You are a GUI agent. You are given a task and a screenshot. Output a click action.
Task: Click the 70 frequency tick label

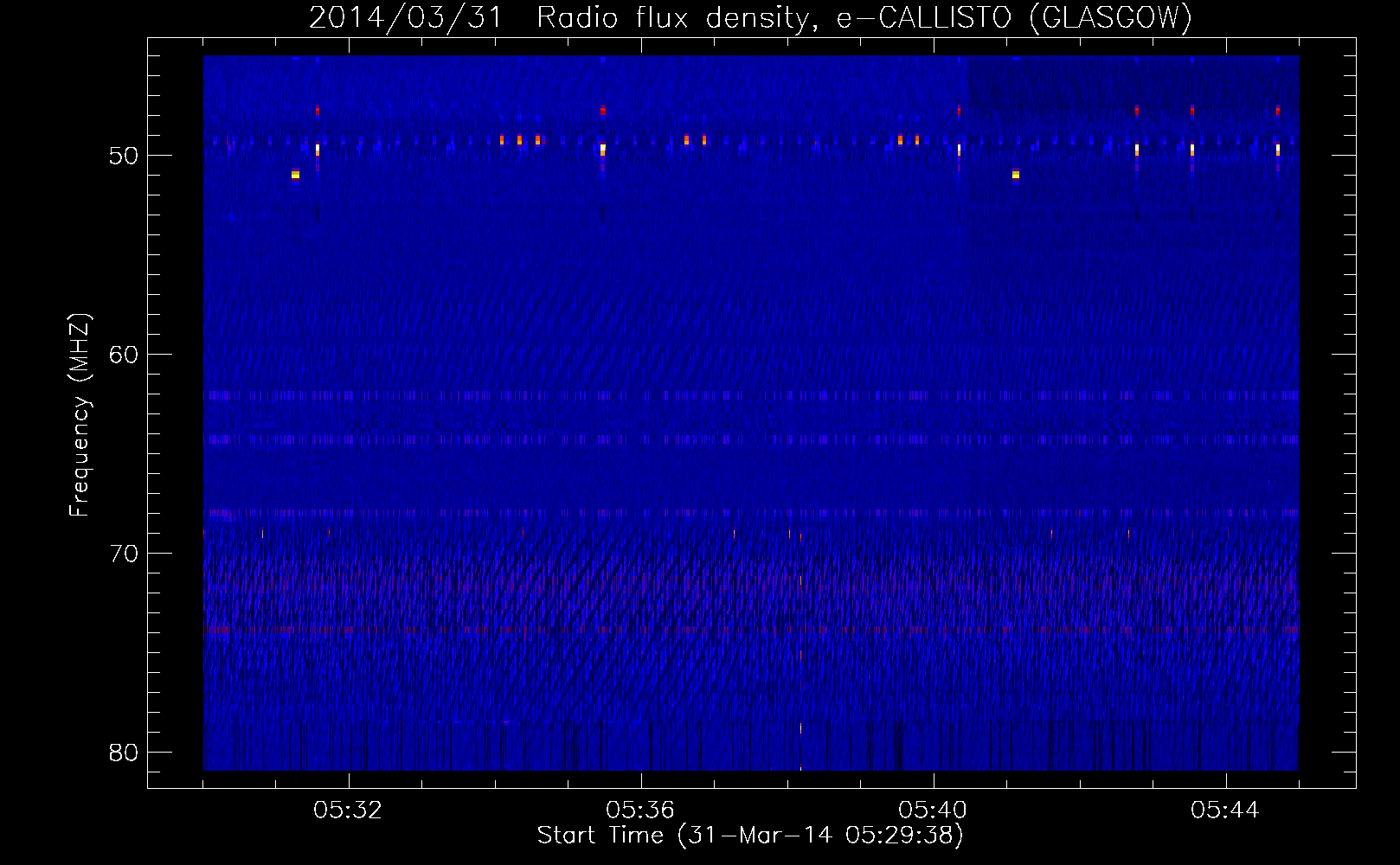(x=125, y=554)
